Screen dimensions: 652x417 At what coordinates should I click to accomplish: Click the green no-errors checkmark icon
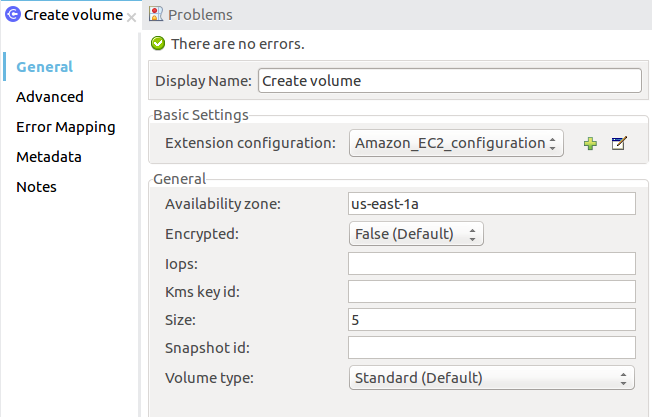point(158,44)
